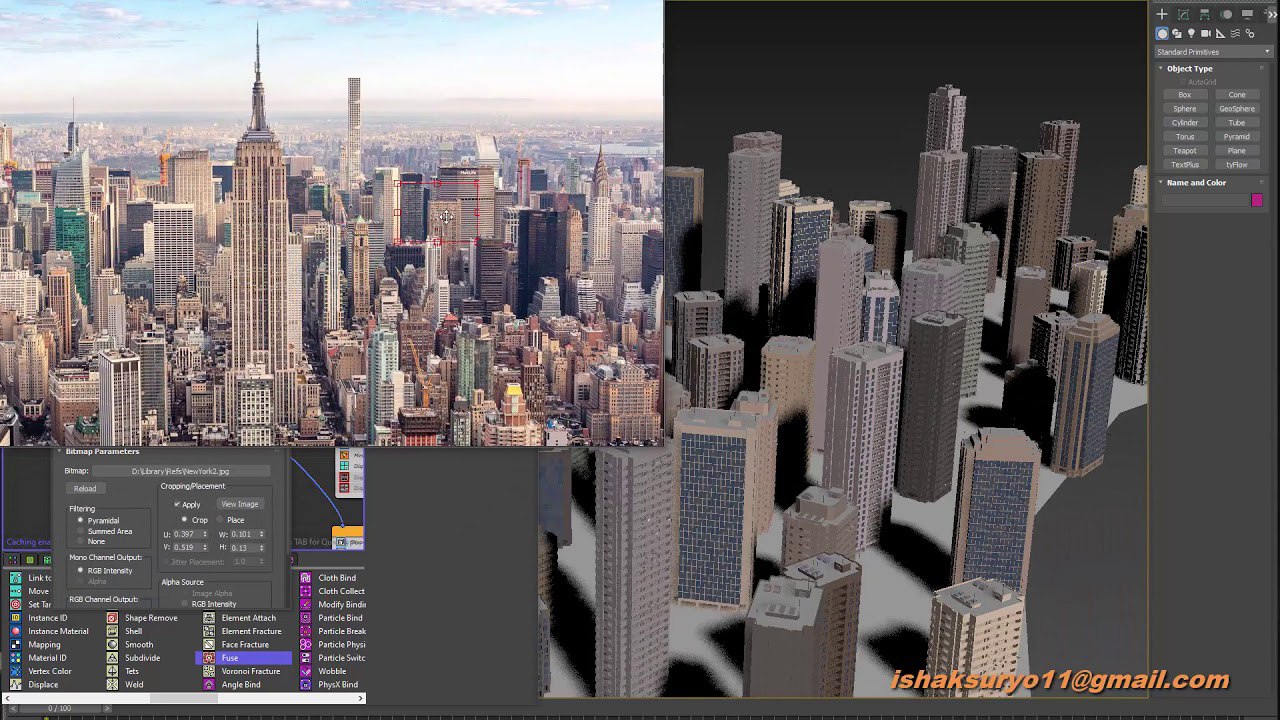Viewport: 1280px width, 720px height.
Task: Select the Lights category icon
Action: click(1191, 33)
